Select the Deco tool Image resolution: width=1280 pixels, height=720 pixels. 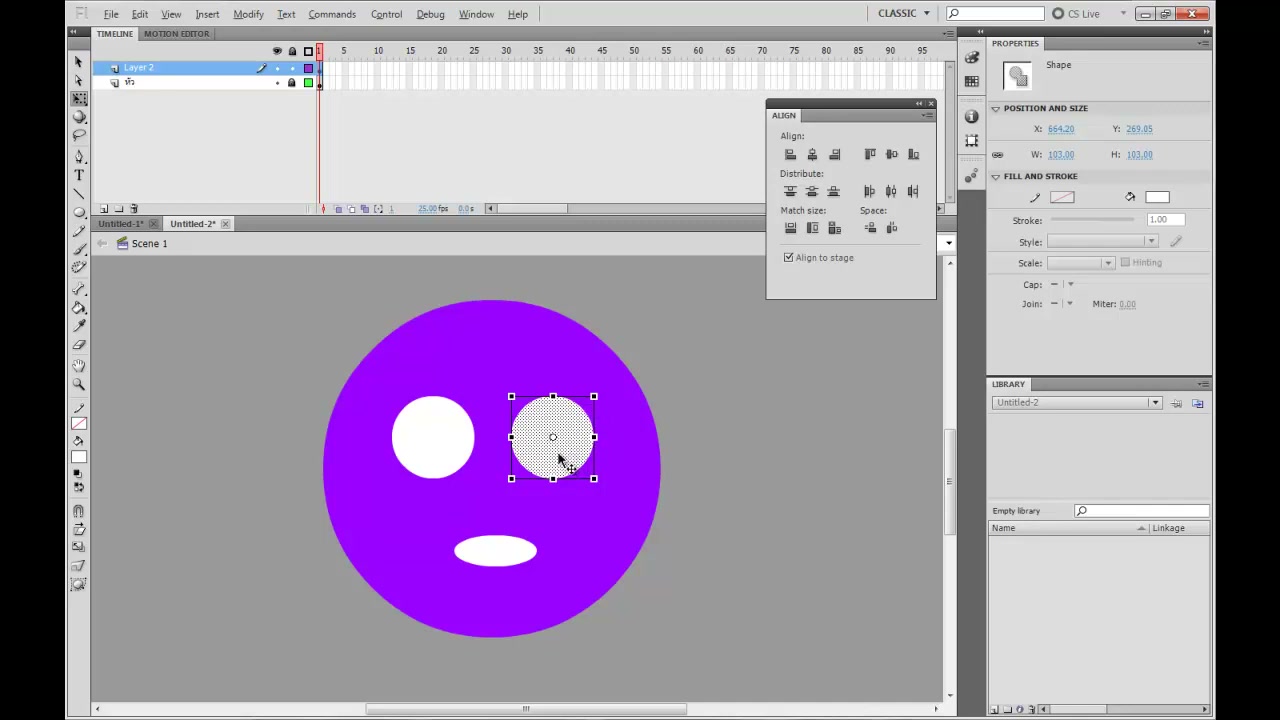(x=79, y=267)
